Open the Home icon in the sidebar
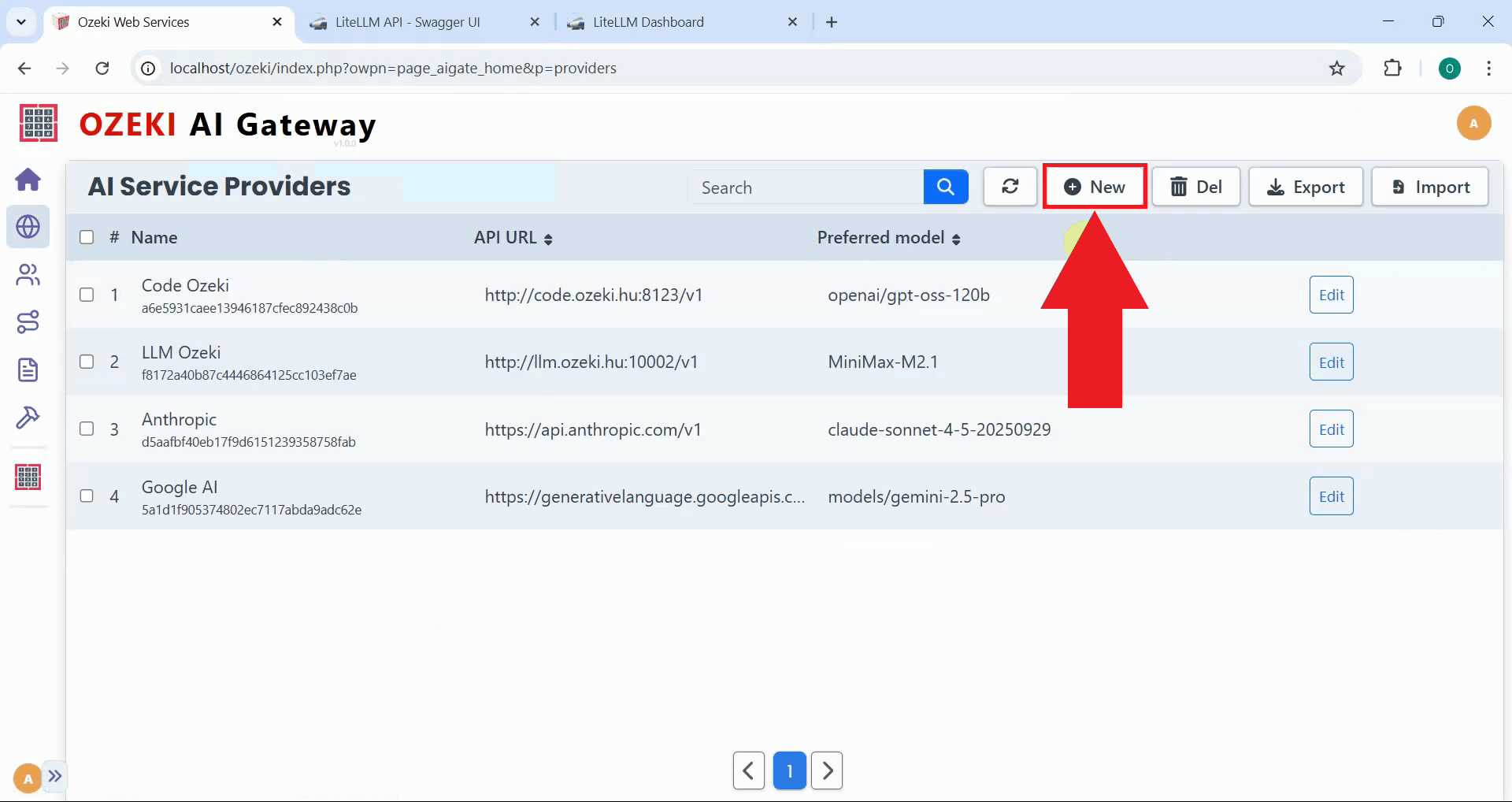 28,180
